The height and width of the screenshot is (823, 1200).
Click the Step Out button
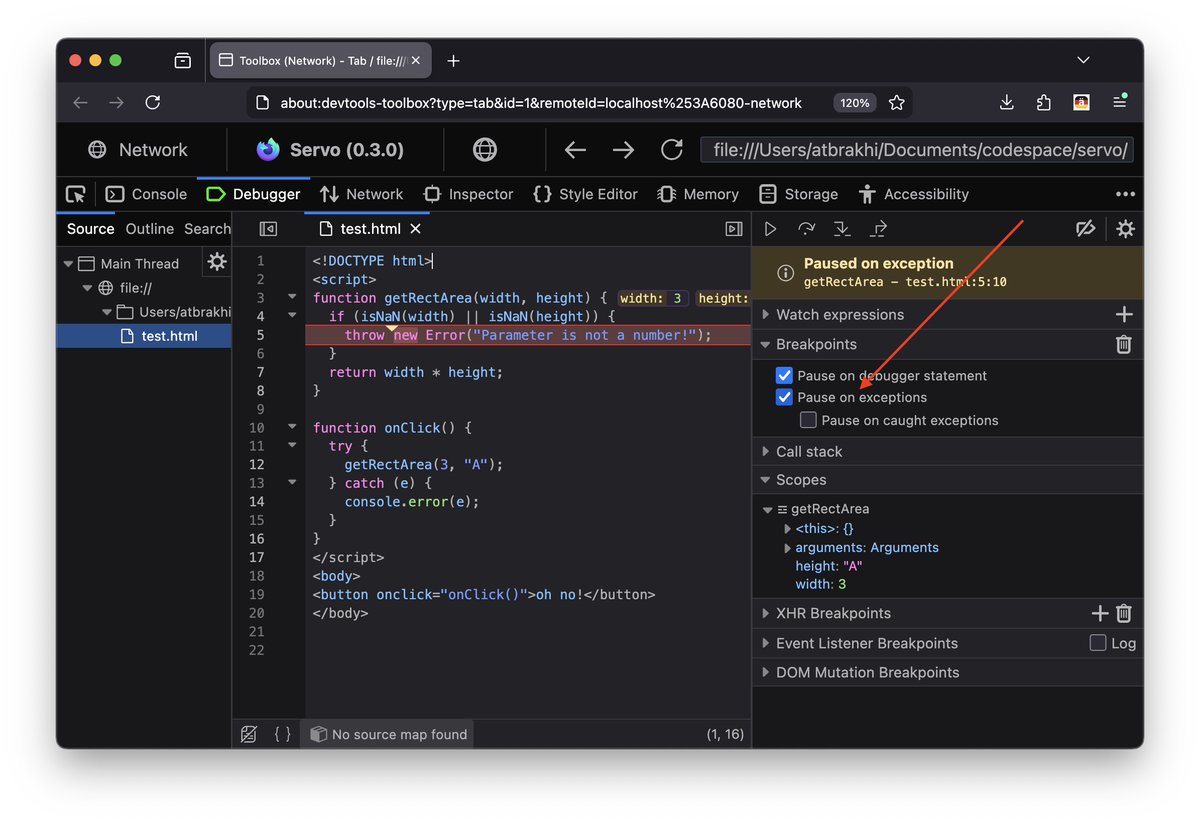[878, 229]
